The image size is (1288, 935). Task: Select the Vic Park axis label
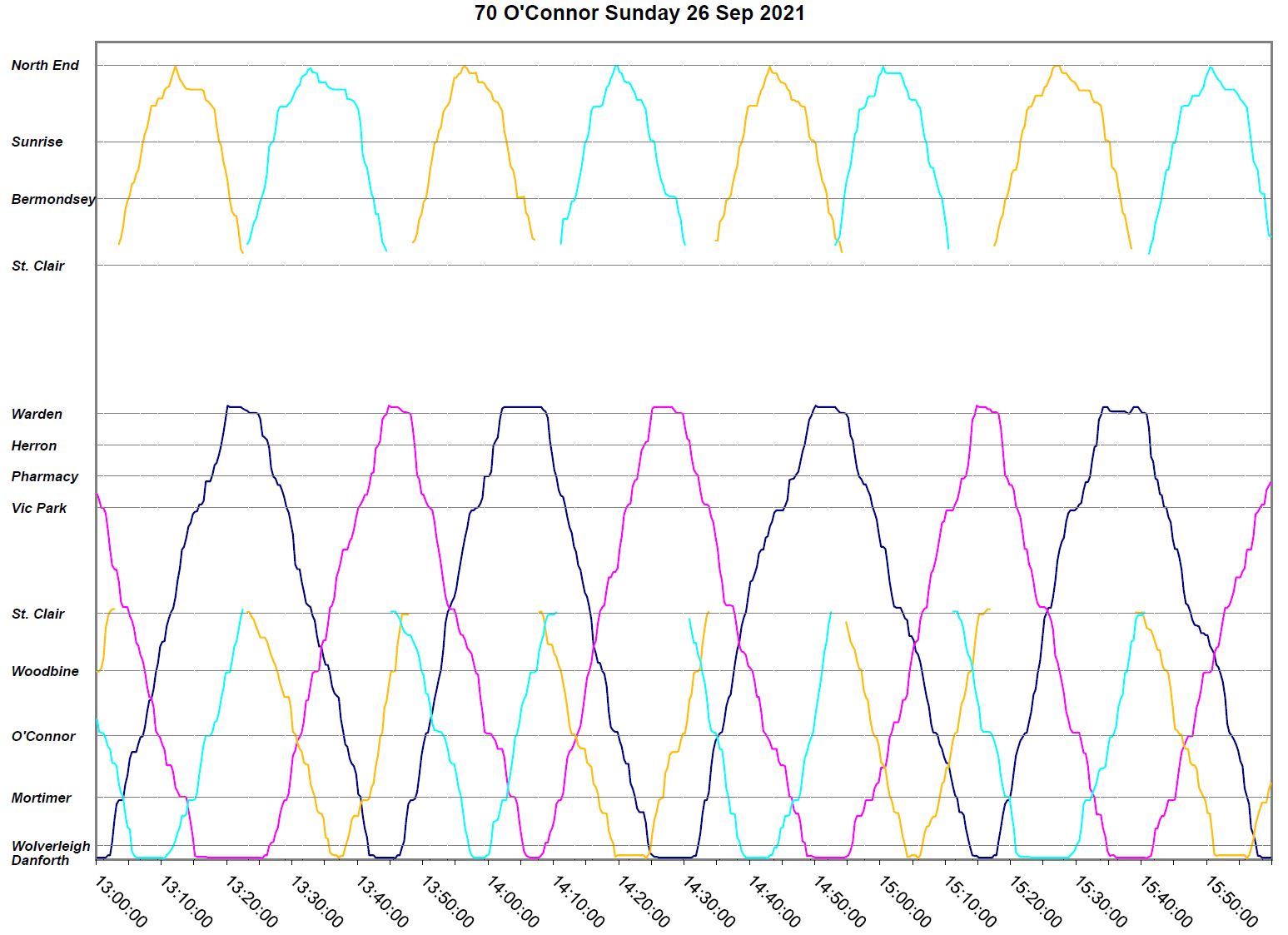click(39, 509)
